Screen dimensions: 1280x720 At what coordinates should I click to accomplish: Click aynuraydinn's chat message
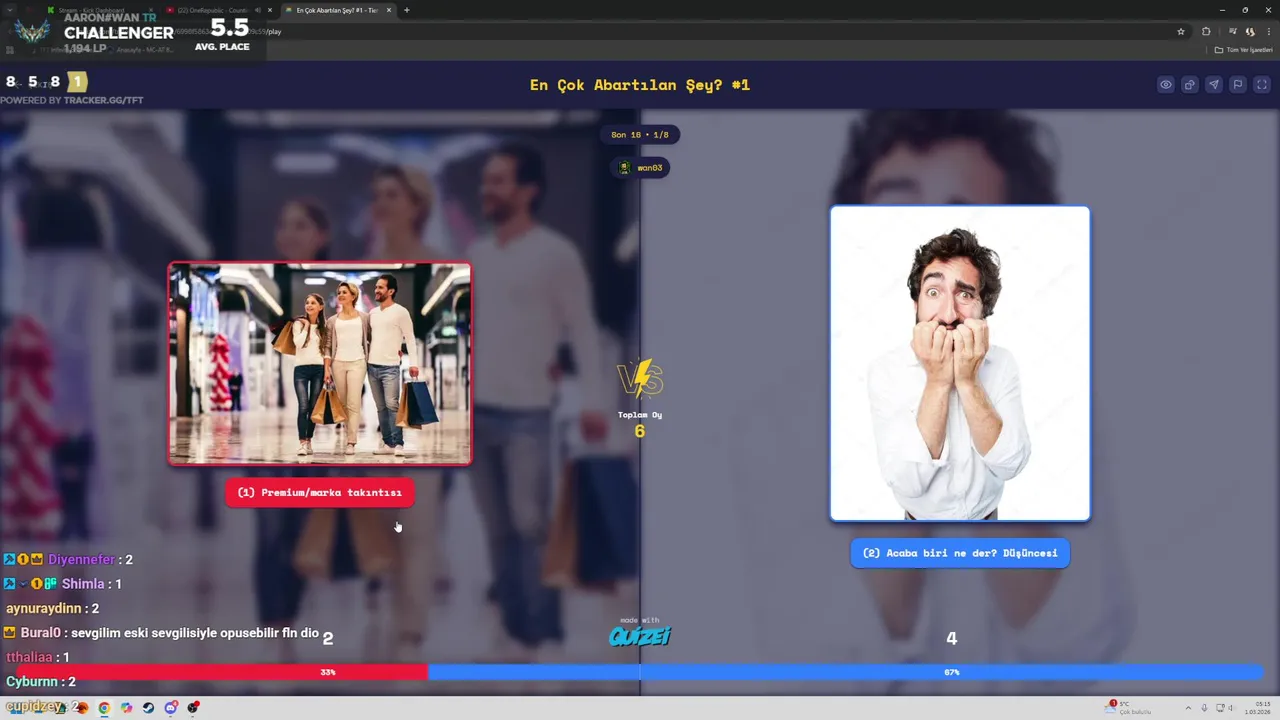pos(52,608)
